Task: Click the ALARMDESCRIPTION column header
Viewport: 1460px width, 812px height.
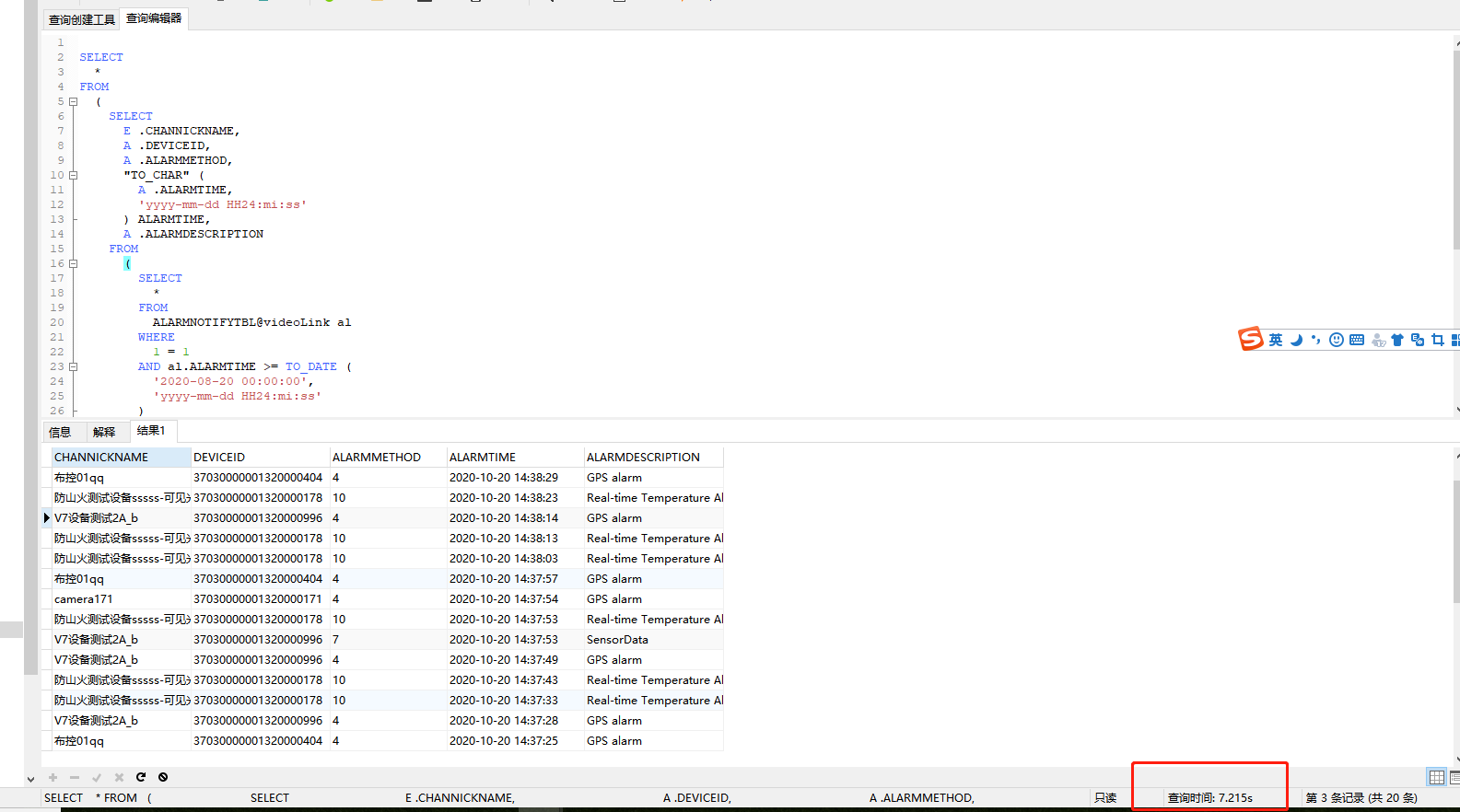Action: pyautogui.click(x=654, y=458)
